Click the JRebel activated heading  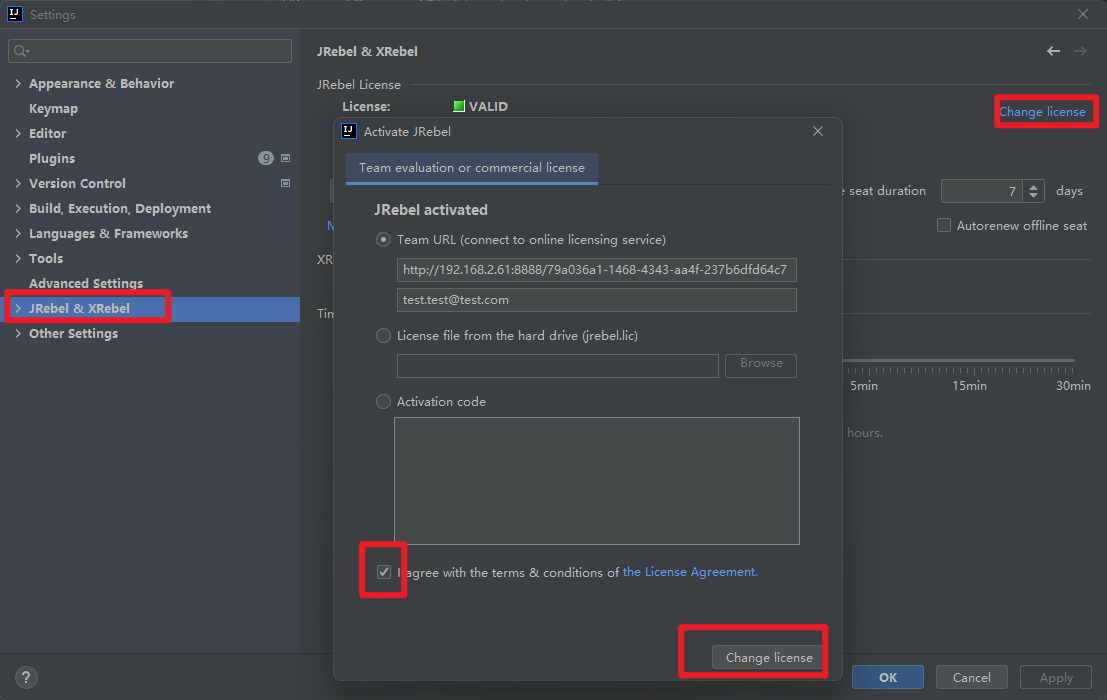point(431,210)
